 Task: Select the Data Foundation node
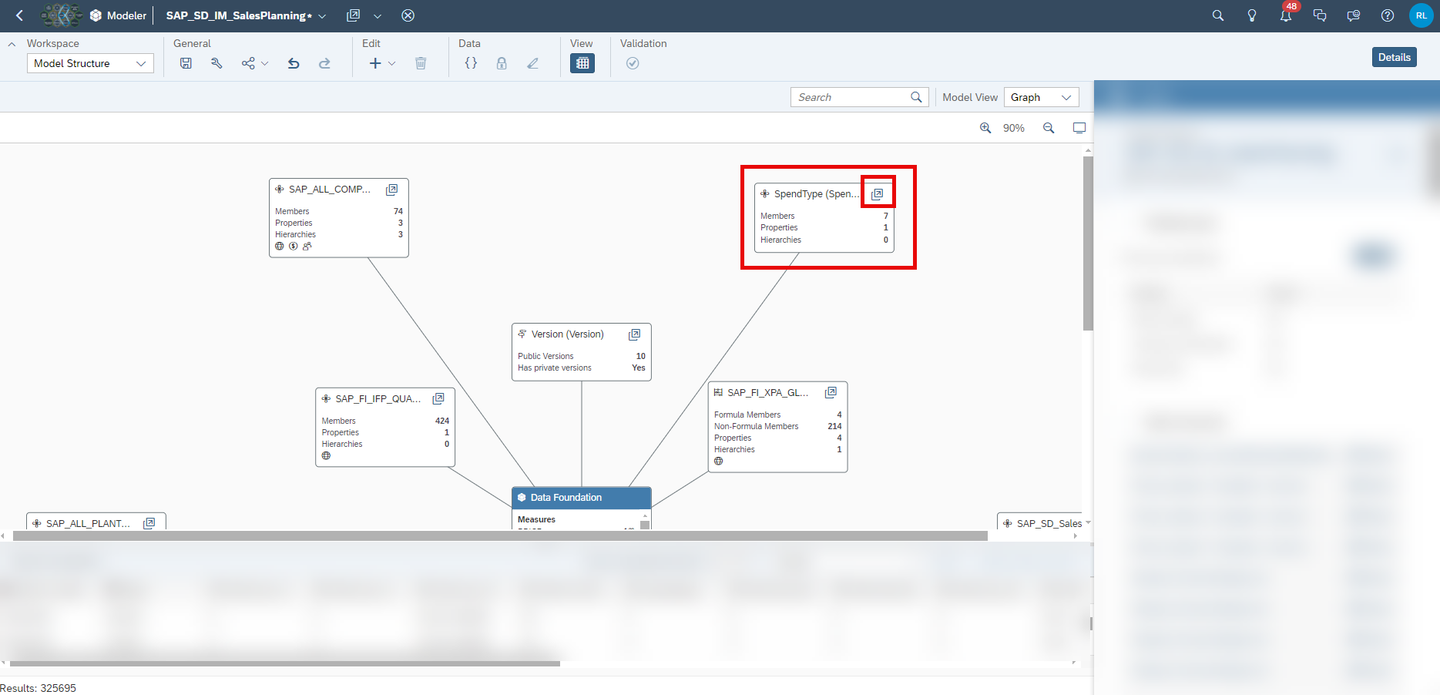click(x=581, y=497)
